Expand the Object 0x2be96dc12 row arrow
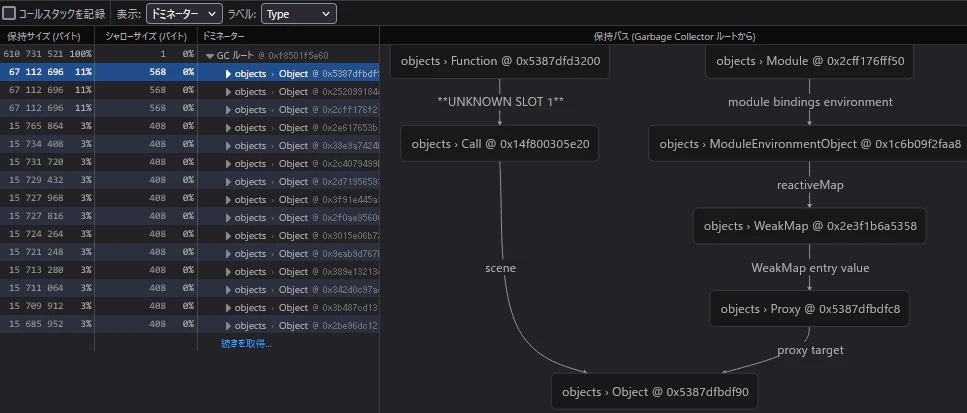967x413 pixels. click(x=229, y=325)
